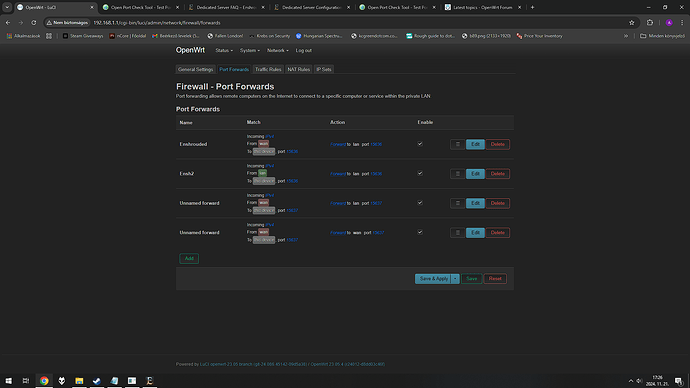Bookmark this page with the star icon

(x=631, y=22)
